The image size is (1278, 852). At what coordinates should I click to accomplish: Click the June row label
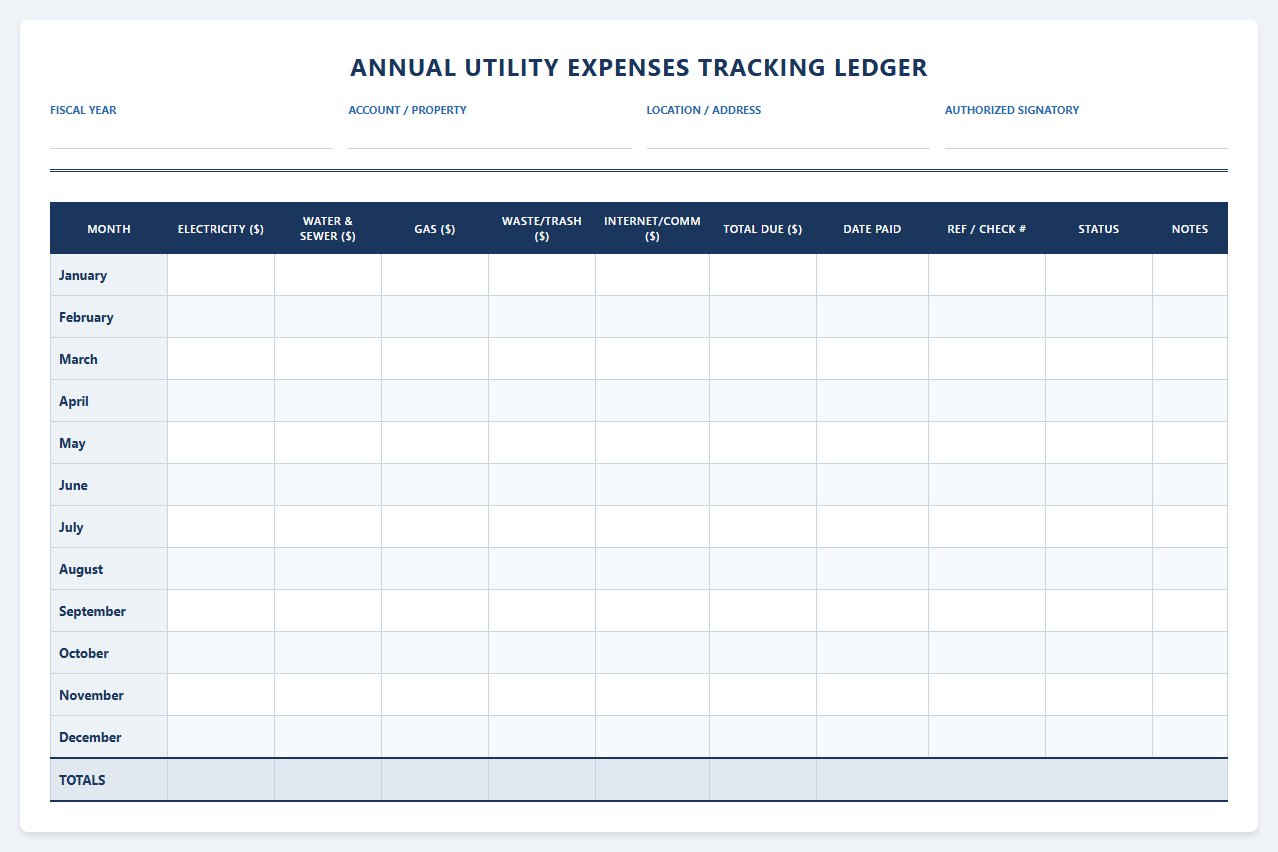click(109, 485)
